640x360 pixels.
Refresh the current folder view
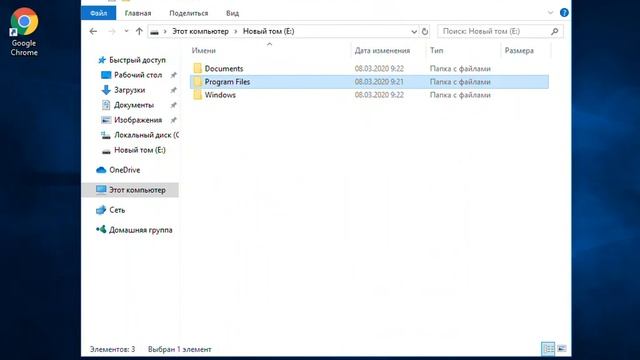(x=425, y=31)
